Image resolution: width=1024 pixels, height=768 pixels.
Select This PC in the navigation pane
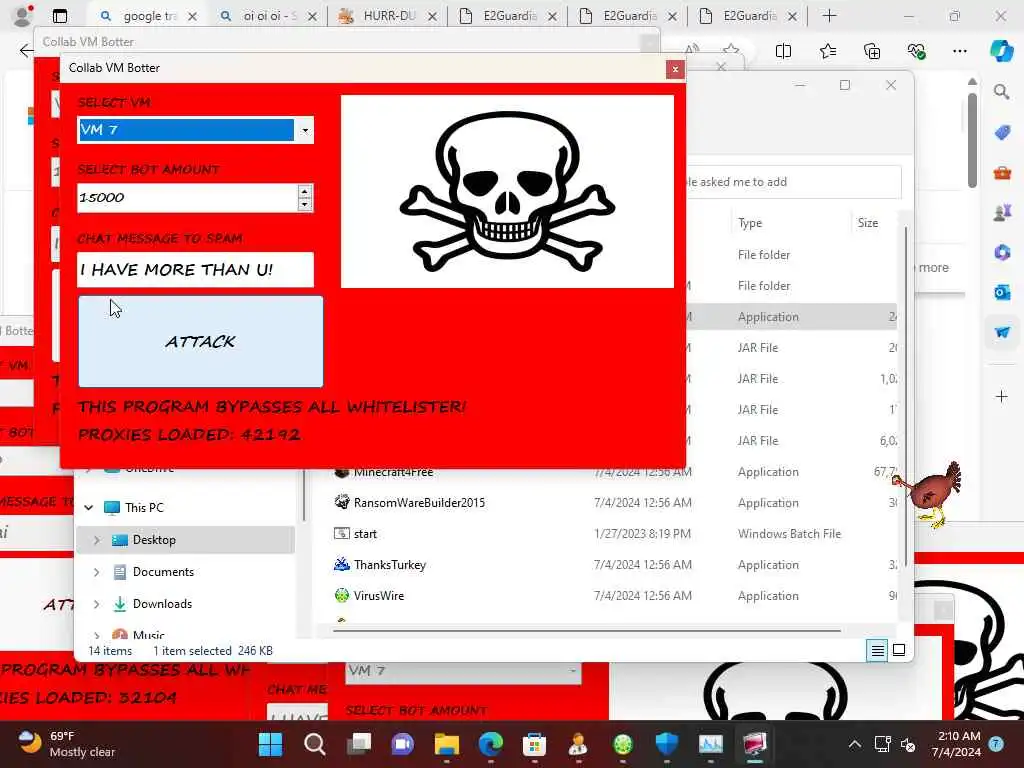[144, 507]
